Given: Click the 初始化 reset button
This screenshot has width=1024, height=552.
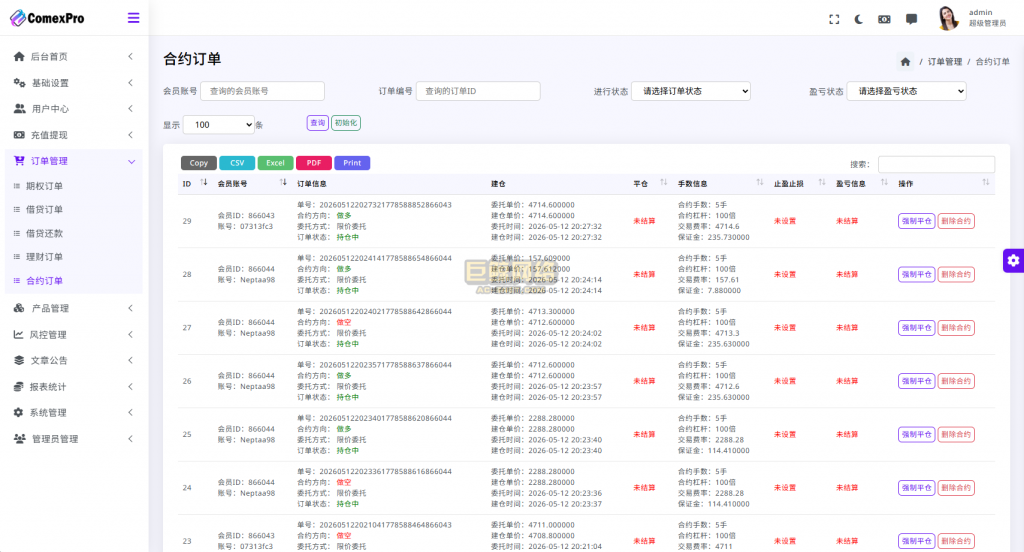Looking at the screenshot, I should coord(345,123).
